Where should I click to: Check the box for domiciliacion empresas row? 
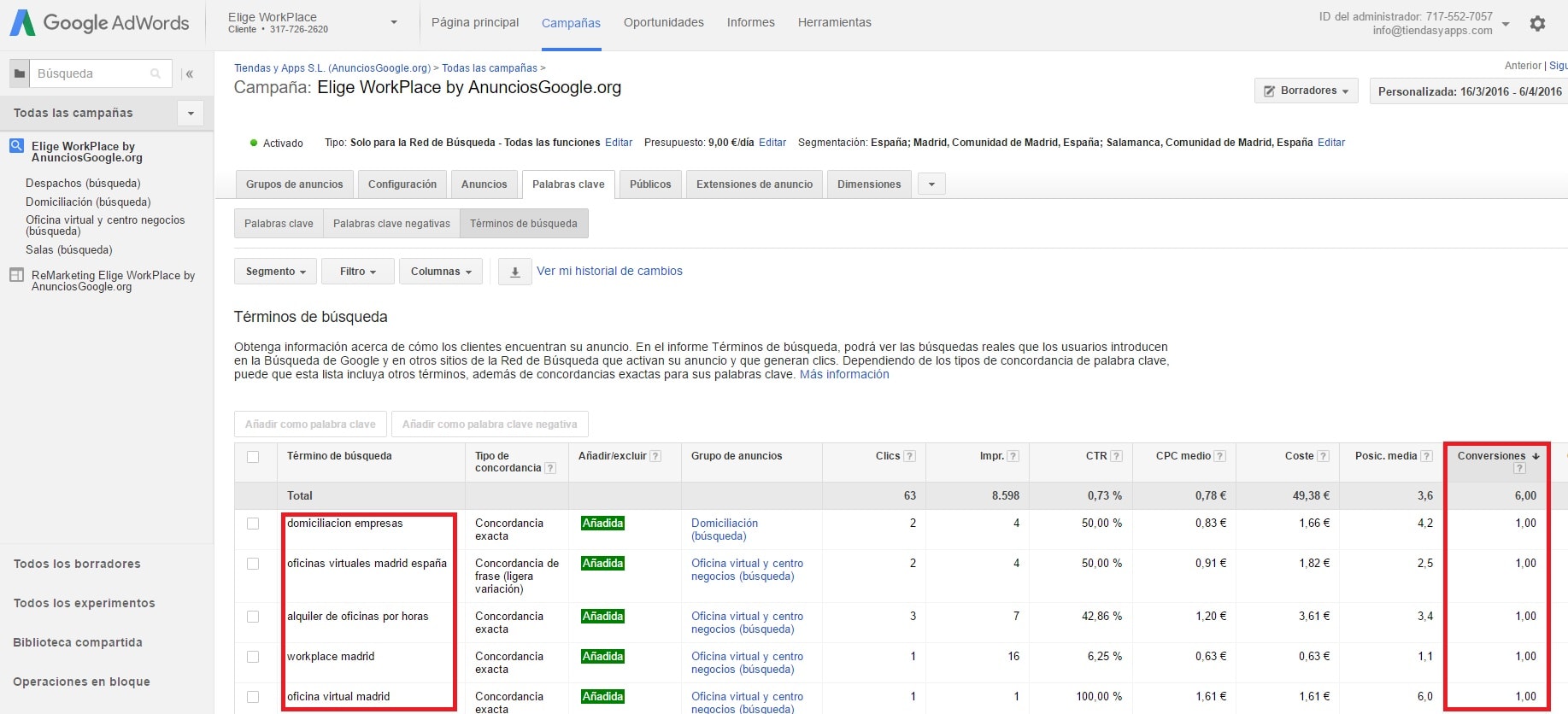(253, 524)
